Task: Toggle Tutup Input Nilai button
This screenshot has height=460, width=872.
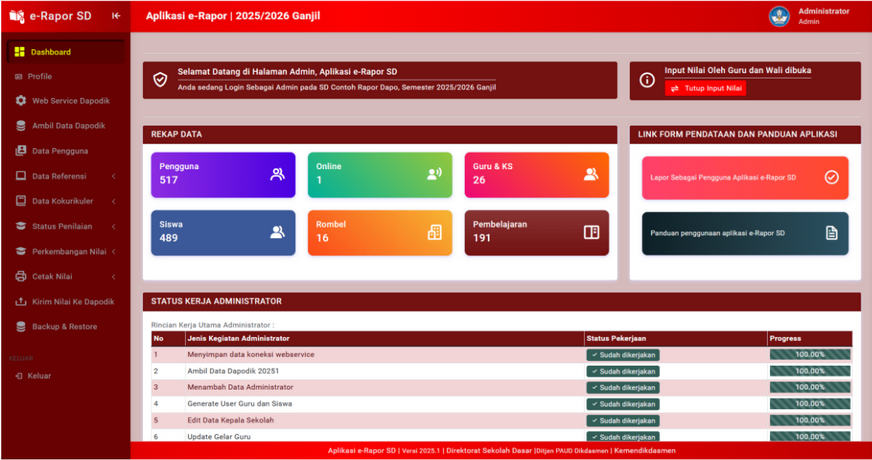Action: coord(705,89)
